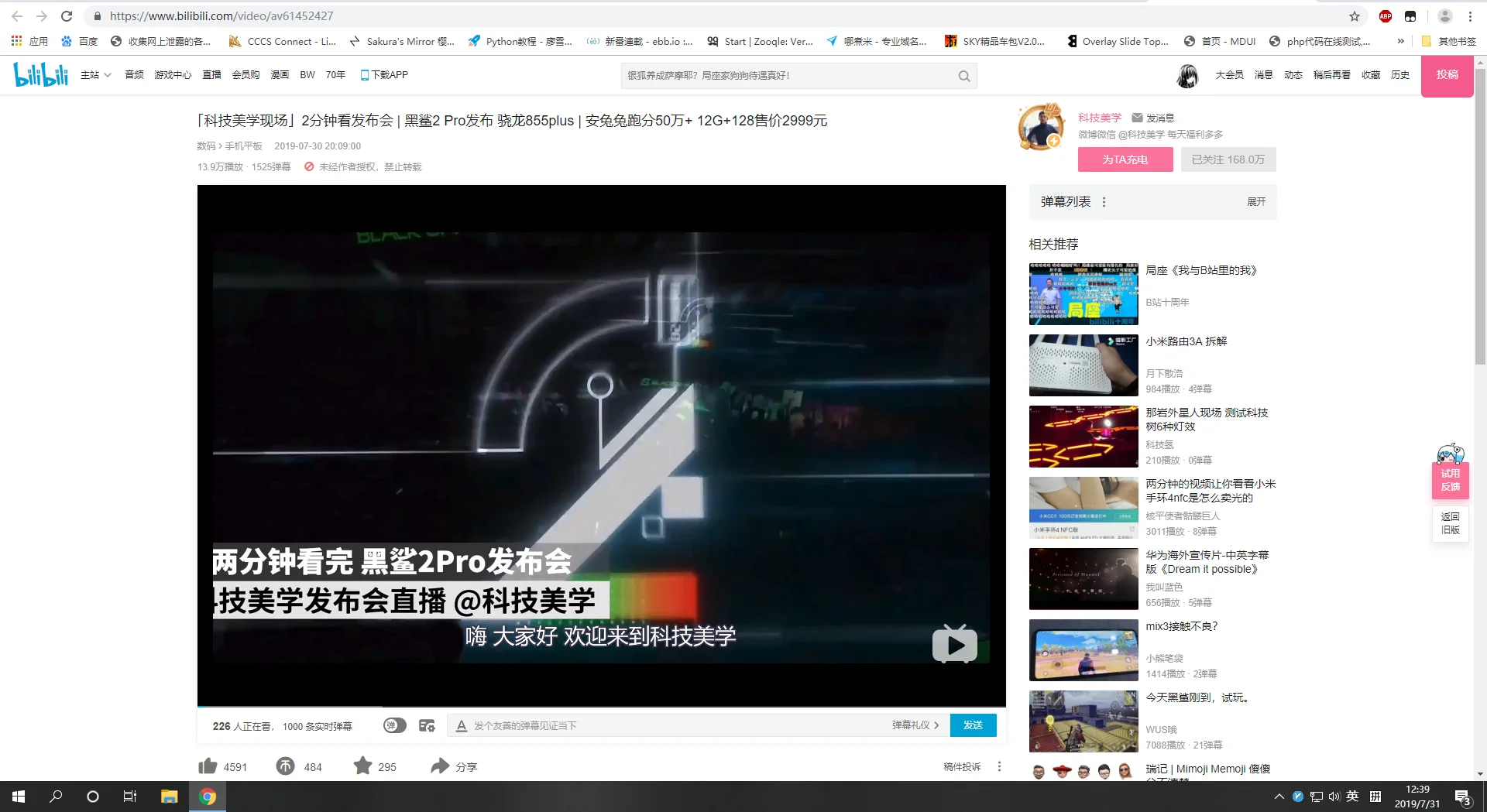
Task: Click the 发消息 envelope icon
Action: coord(1137,118)
